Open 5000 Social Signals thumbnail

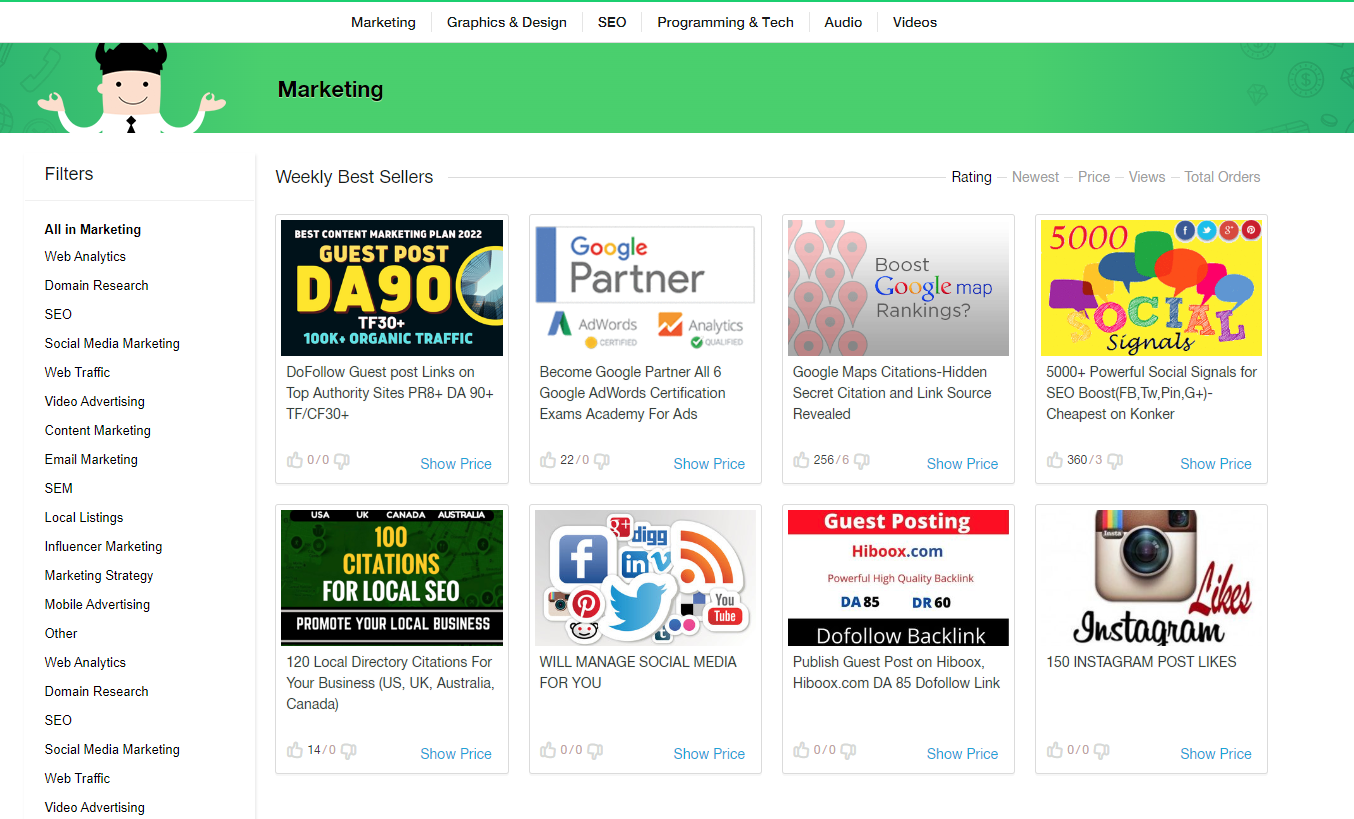[x=1151, y=288]
